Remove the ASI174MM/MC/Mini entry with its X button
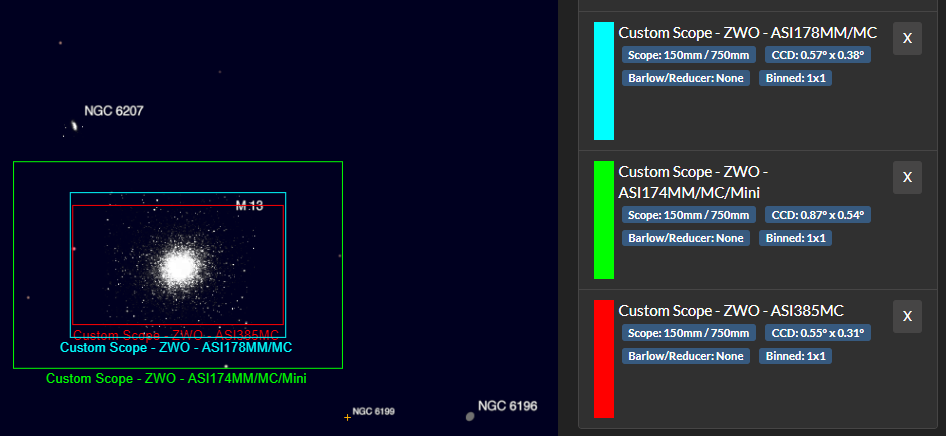Image resolution: width=946 pixels, height=436 pixels. pyautogui.click(x=907, y=177)
